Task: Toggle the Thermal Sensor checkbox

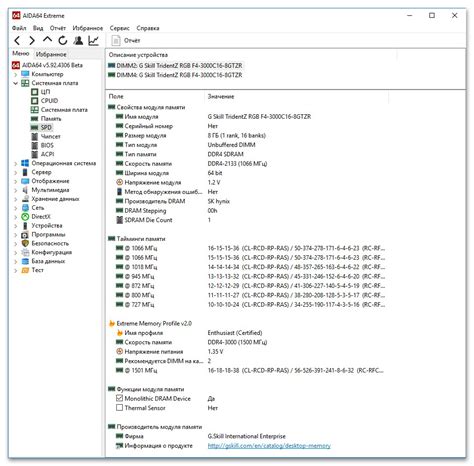Action: 119,408
